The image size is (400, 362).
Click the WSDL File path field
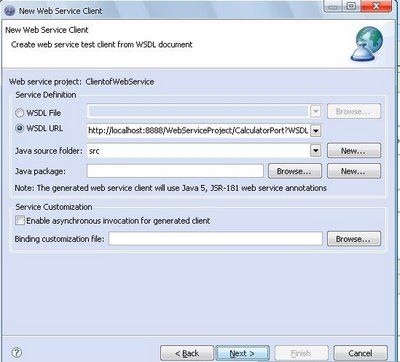pyautogui.click(x=198, y=112)
